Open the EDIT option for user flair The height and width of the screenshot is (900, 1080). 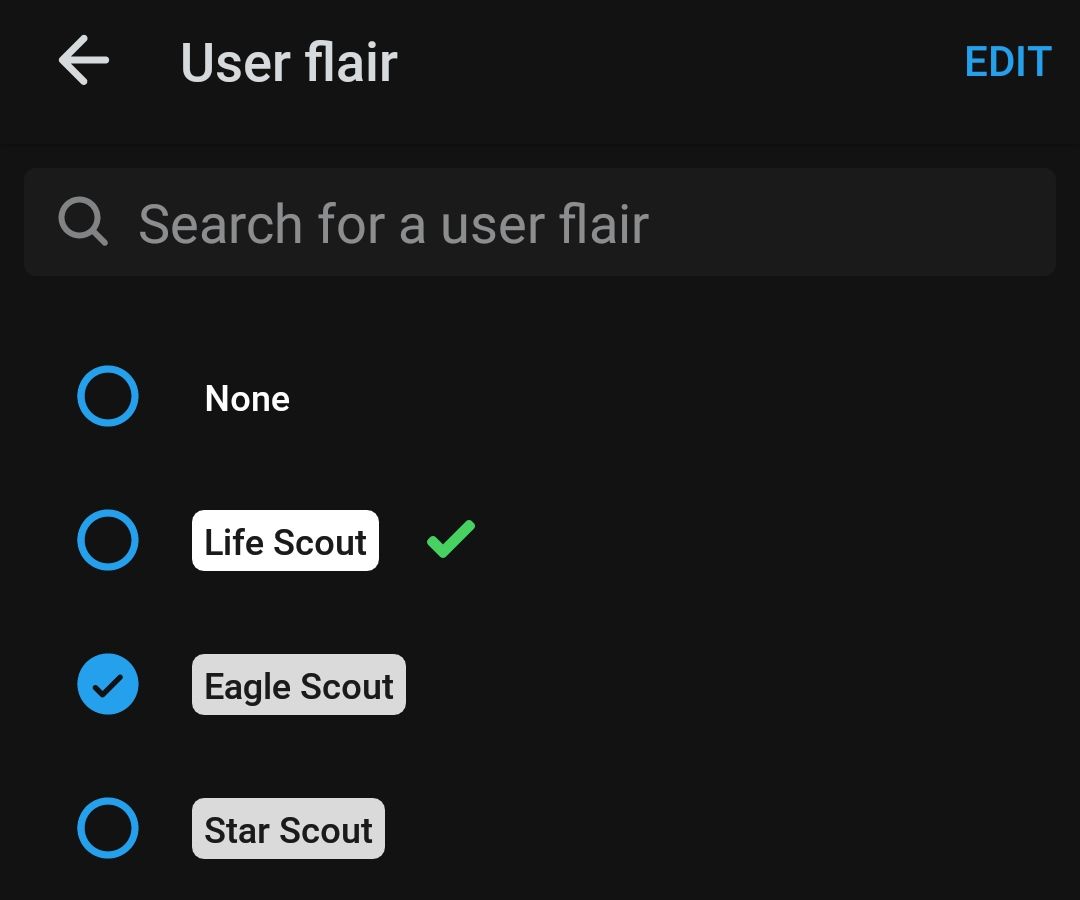1007,62
